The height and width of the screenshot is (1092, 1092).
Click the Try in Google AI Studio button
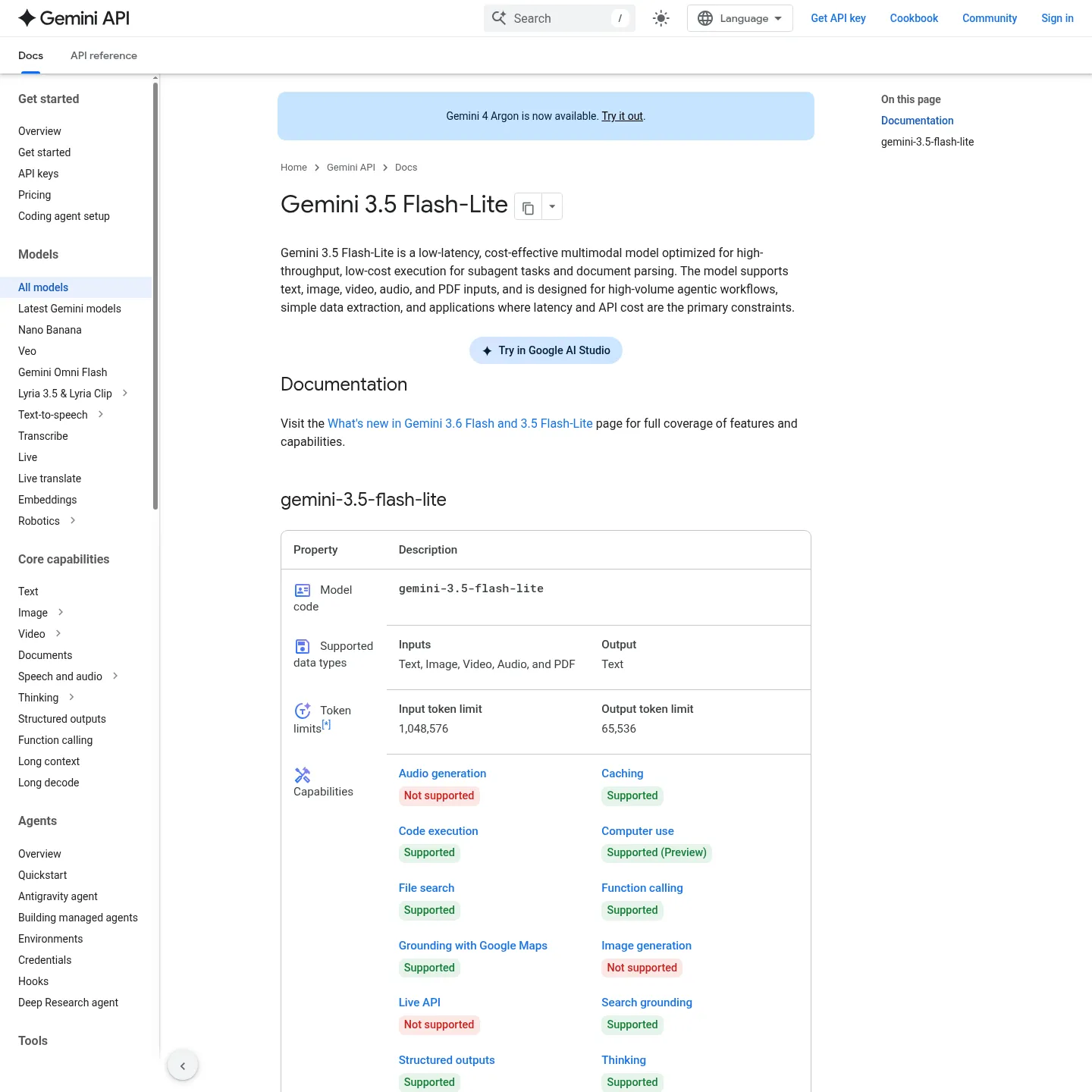546,350
